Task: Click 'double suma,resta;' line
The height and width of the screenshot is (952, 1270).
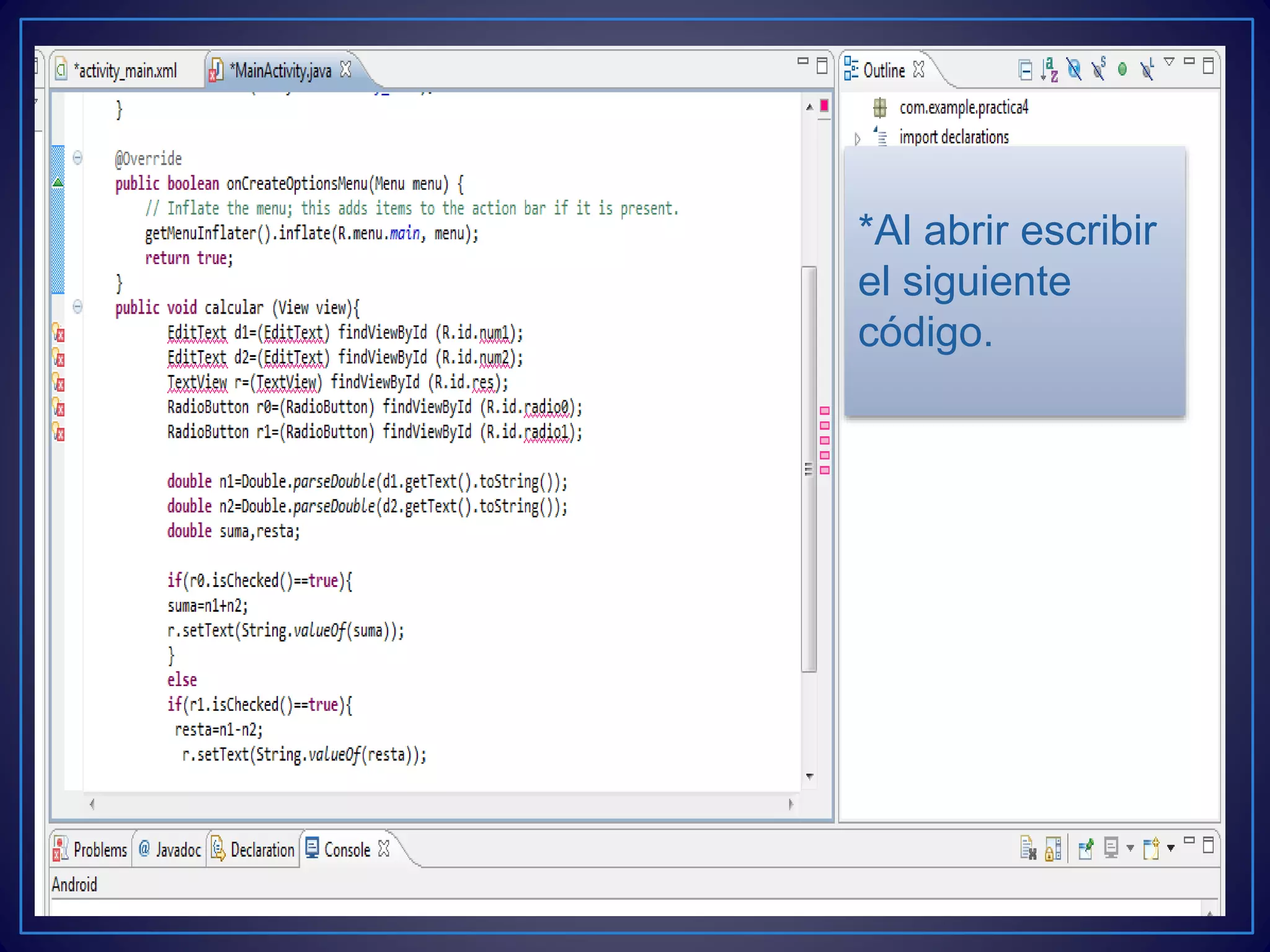Action: click(x=233, y=531)
